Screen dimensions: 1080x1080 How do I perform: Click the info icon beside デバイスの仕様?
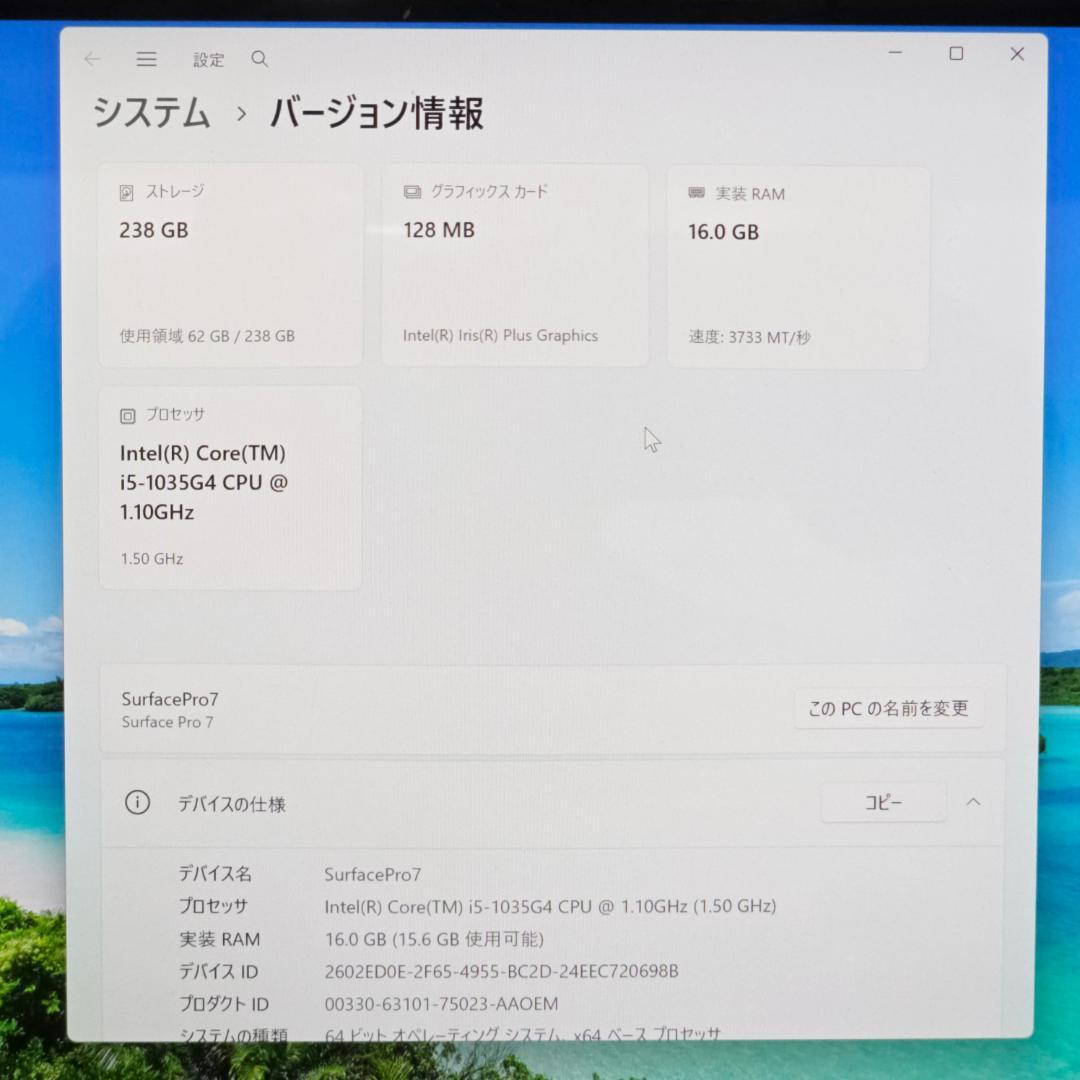pos(137,802)
